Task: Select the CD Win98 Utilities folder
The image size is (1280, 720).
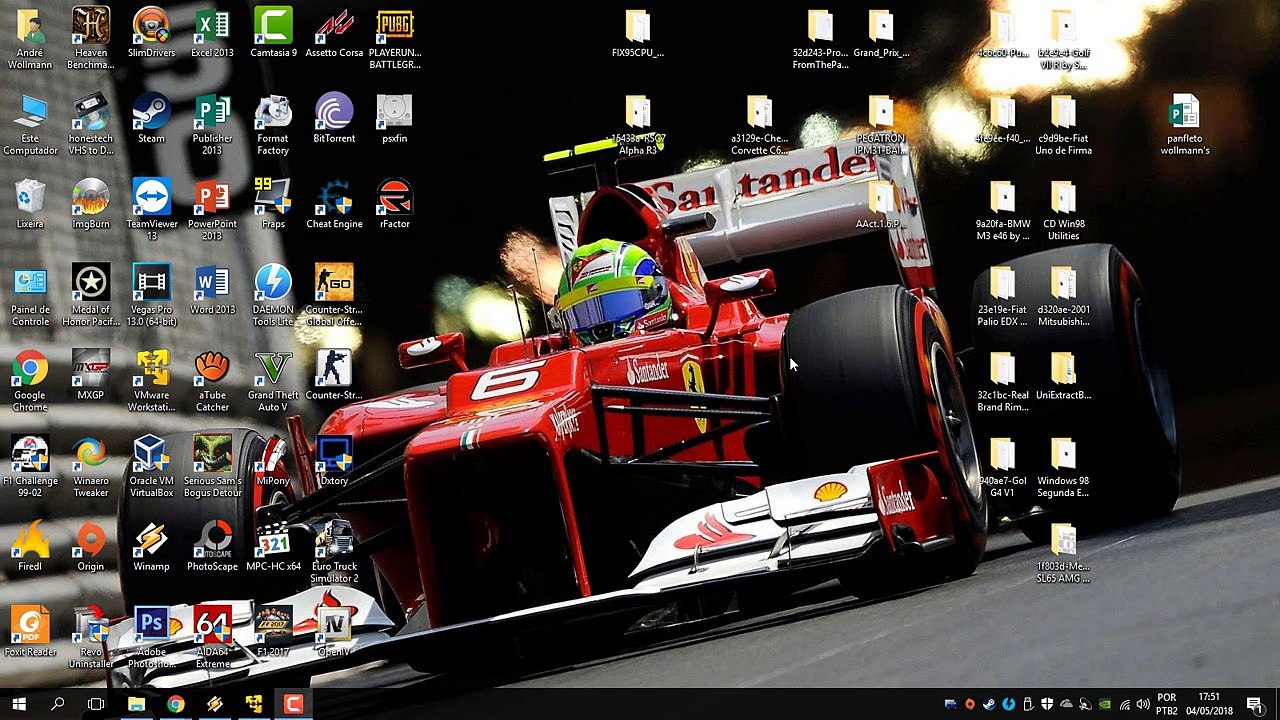Action: coord(1063,209)
